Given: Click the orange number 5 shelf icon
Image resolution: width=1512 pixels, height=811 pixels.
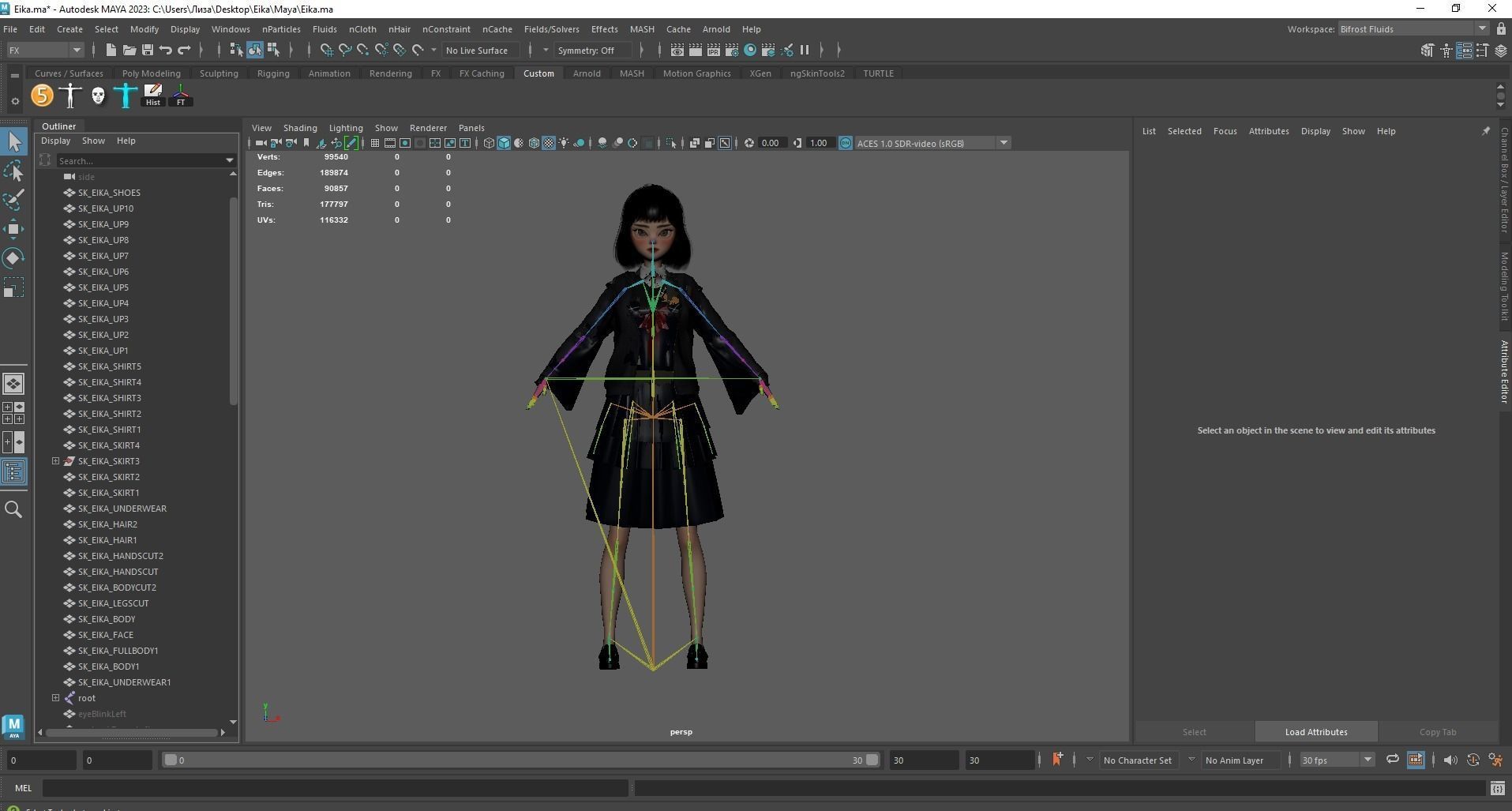Looking at the screenshot, I should pyautogui.click(x=42, y=96).
